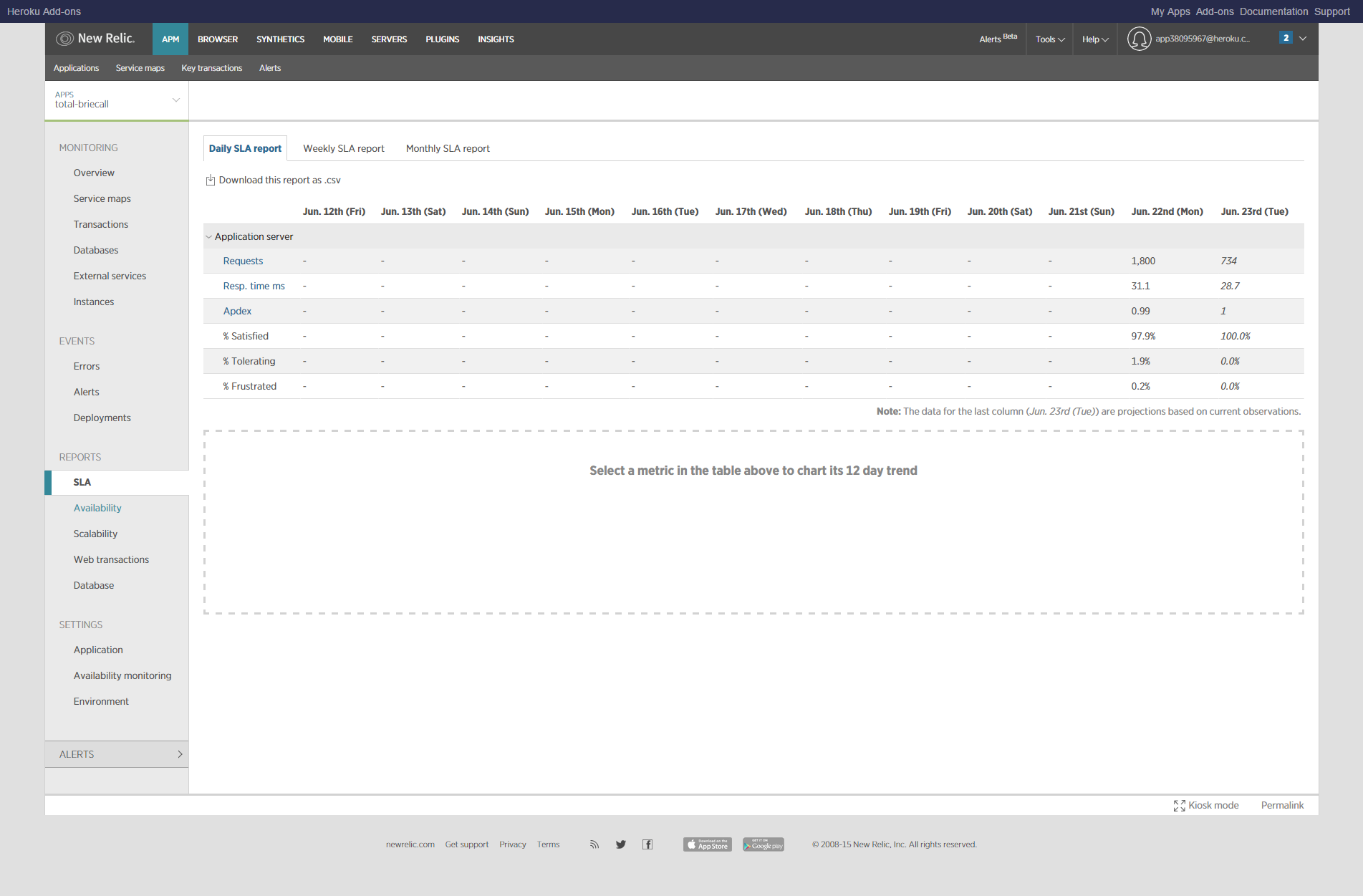Open the Database report in sidebar
This screenshot has height=896, width=1363.
pyautogui.click(x=94, y=586)
